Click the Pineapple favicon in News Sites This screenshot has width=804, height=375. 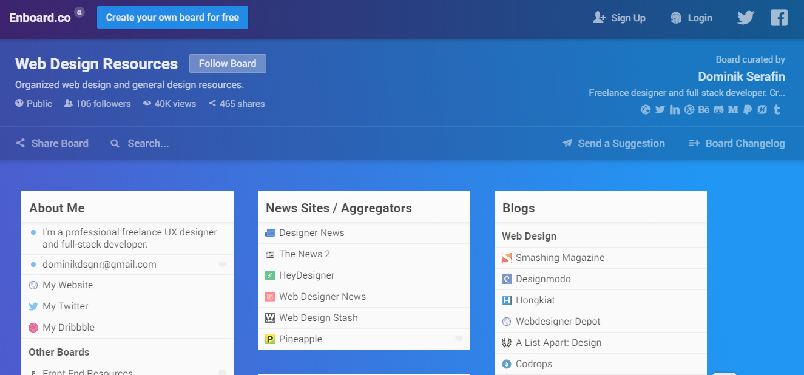pyautogui.click(x=270, y=339)
